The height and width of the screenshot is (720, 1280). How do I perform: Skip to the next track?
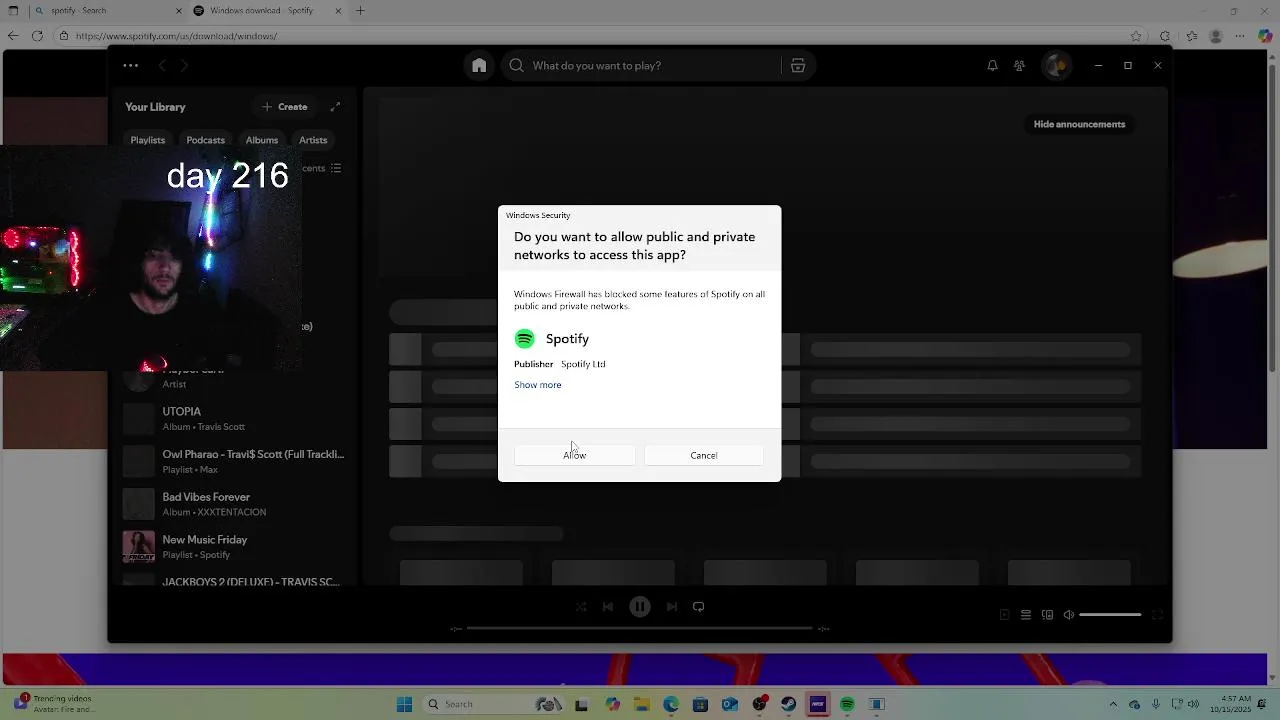pyautogui.click(x=672, y=607)
